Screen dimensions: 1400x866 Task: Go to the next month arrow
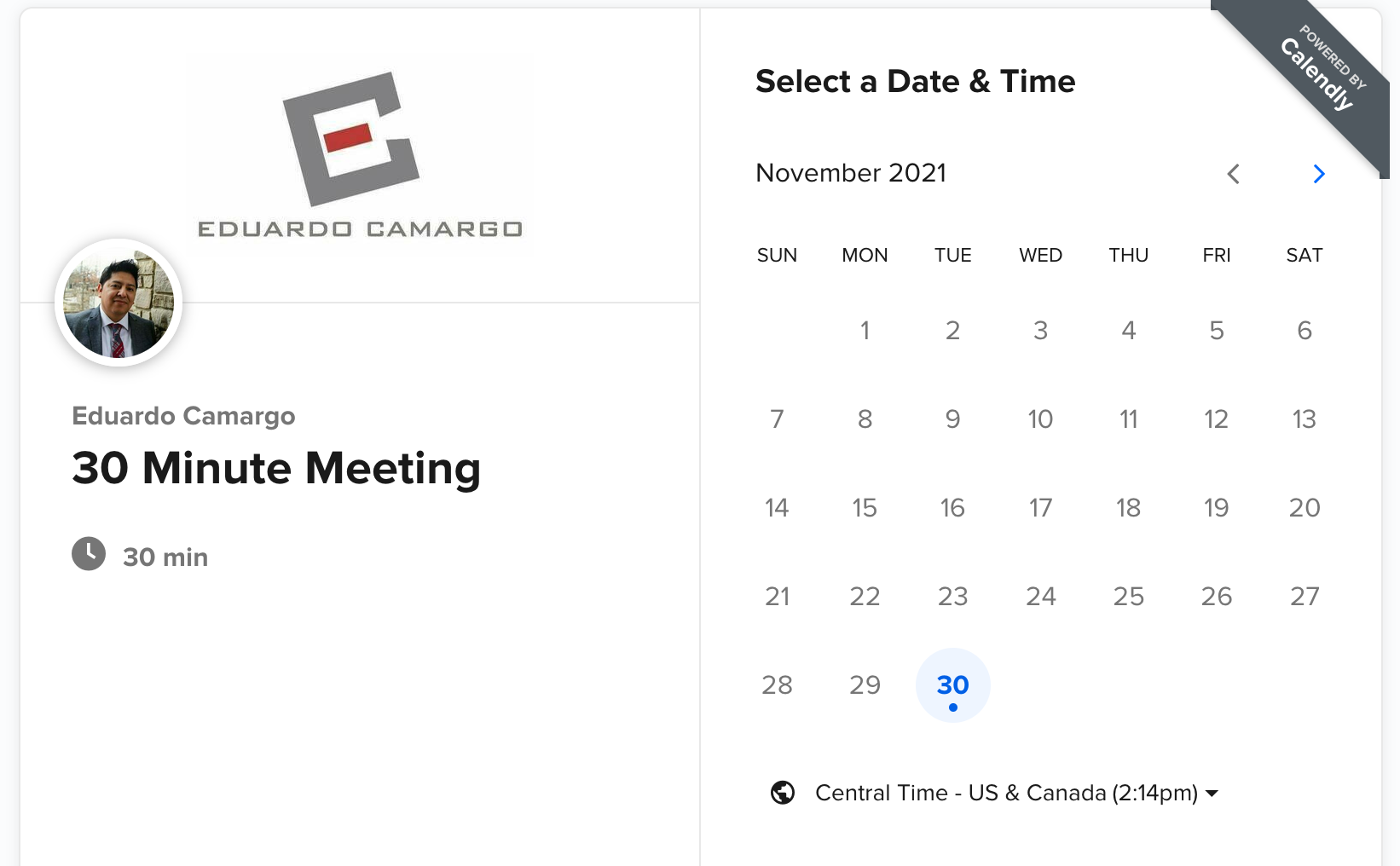[x=1319, y=174]
